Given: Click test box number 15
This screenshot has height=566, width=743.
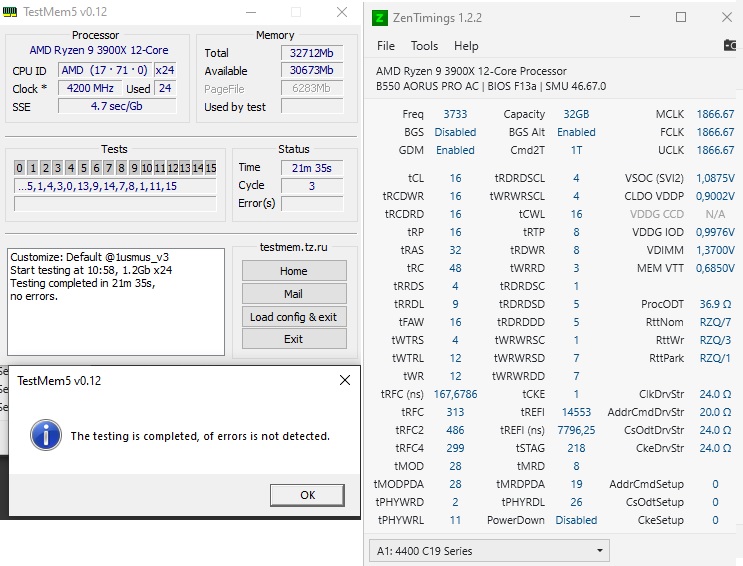Looking at the screenshot, I should click(211, 168).
